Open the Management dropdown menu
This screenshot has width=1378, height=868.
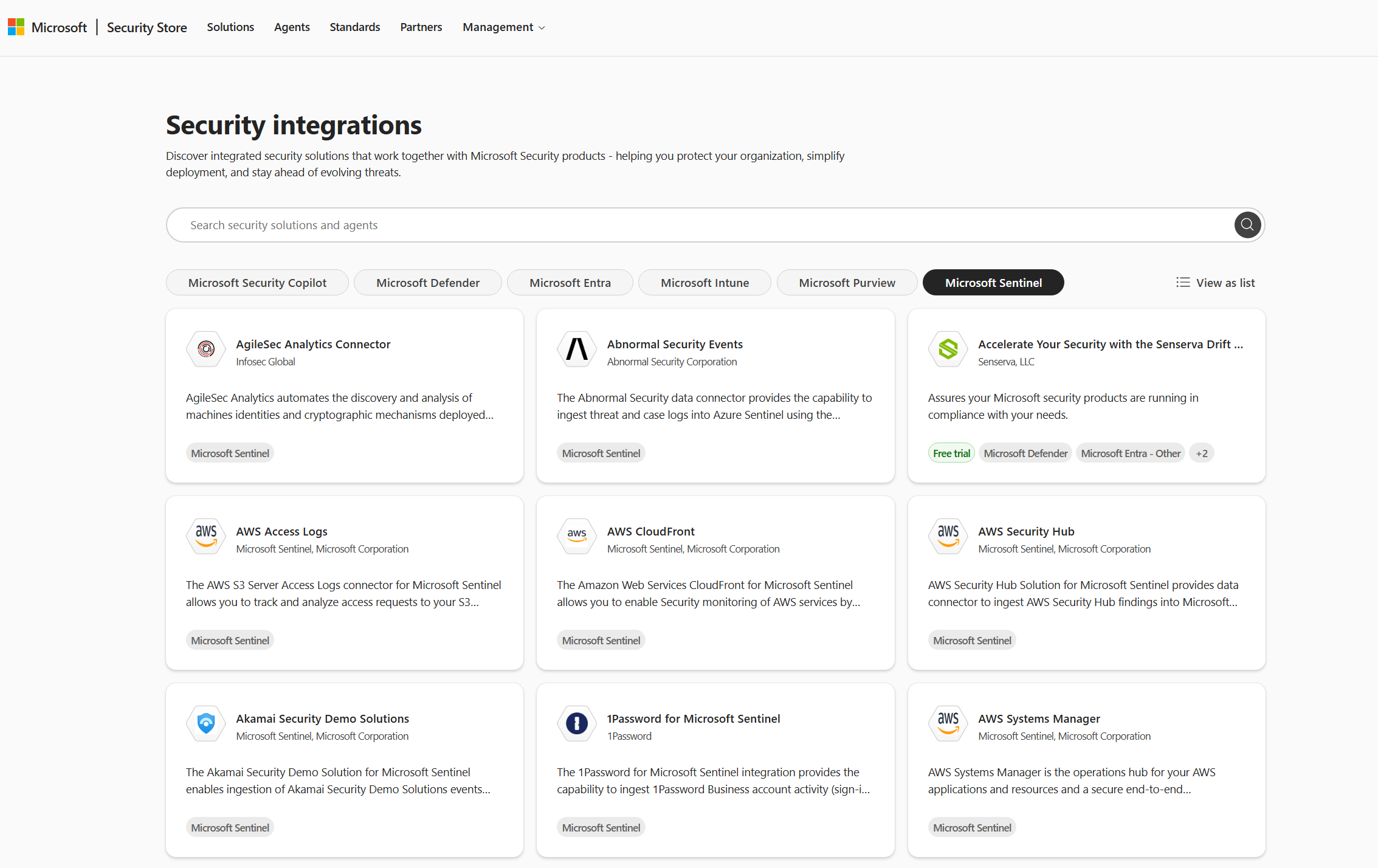tap(503, 27)
